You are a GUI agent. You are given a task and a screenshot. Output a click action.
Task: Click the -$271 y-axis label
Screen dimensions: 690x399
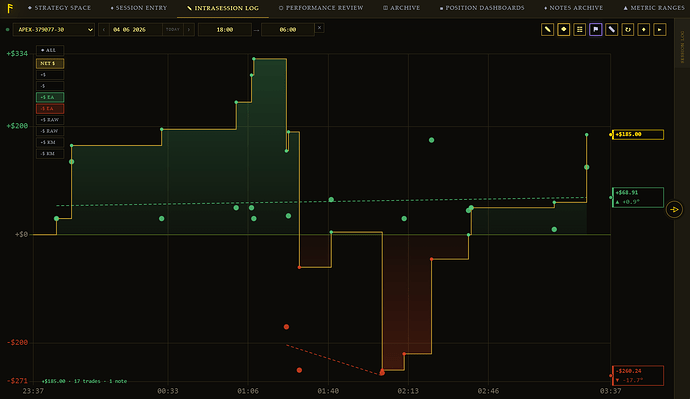(17, 381)
